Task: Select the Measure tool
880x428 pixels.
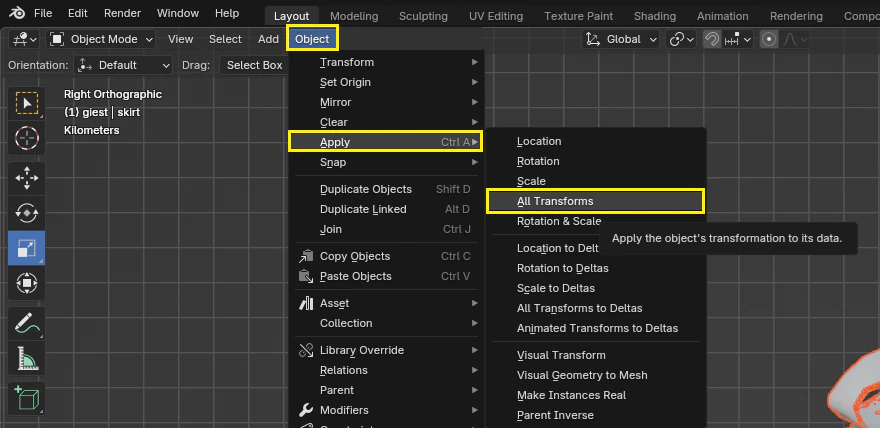Action: (x=27, y=357)
